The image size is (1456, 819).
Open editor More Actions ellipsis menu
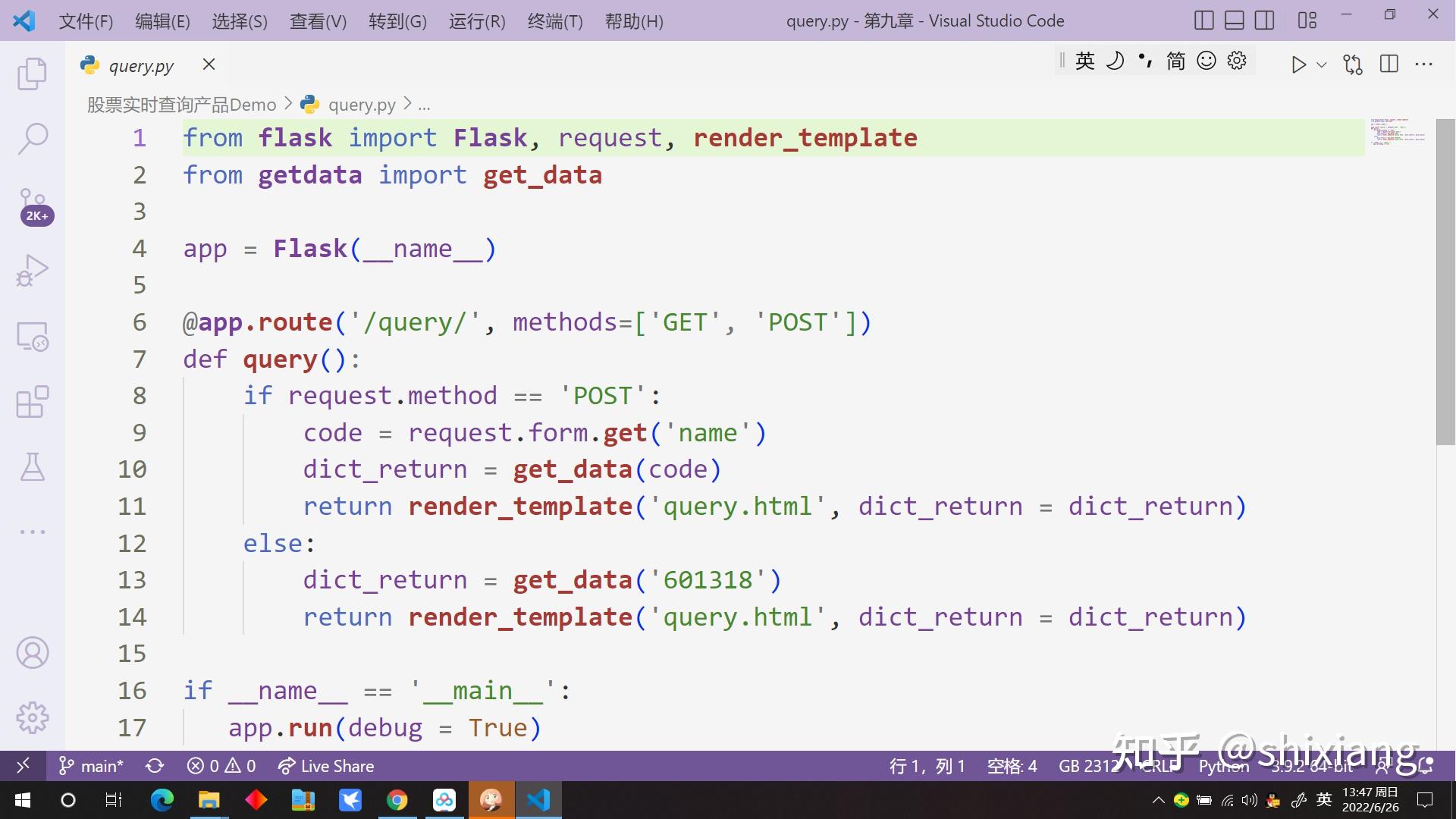[x=1423, y=64]
